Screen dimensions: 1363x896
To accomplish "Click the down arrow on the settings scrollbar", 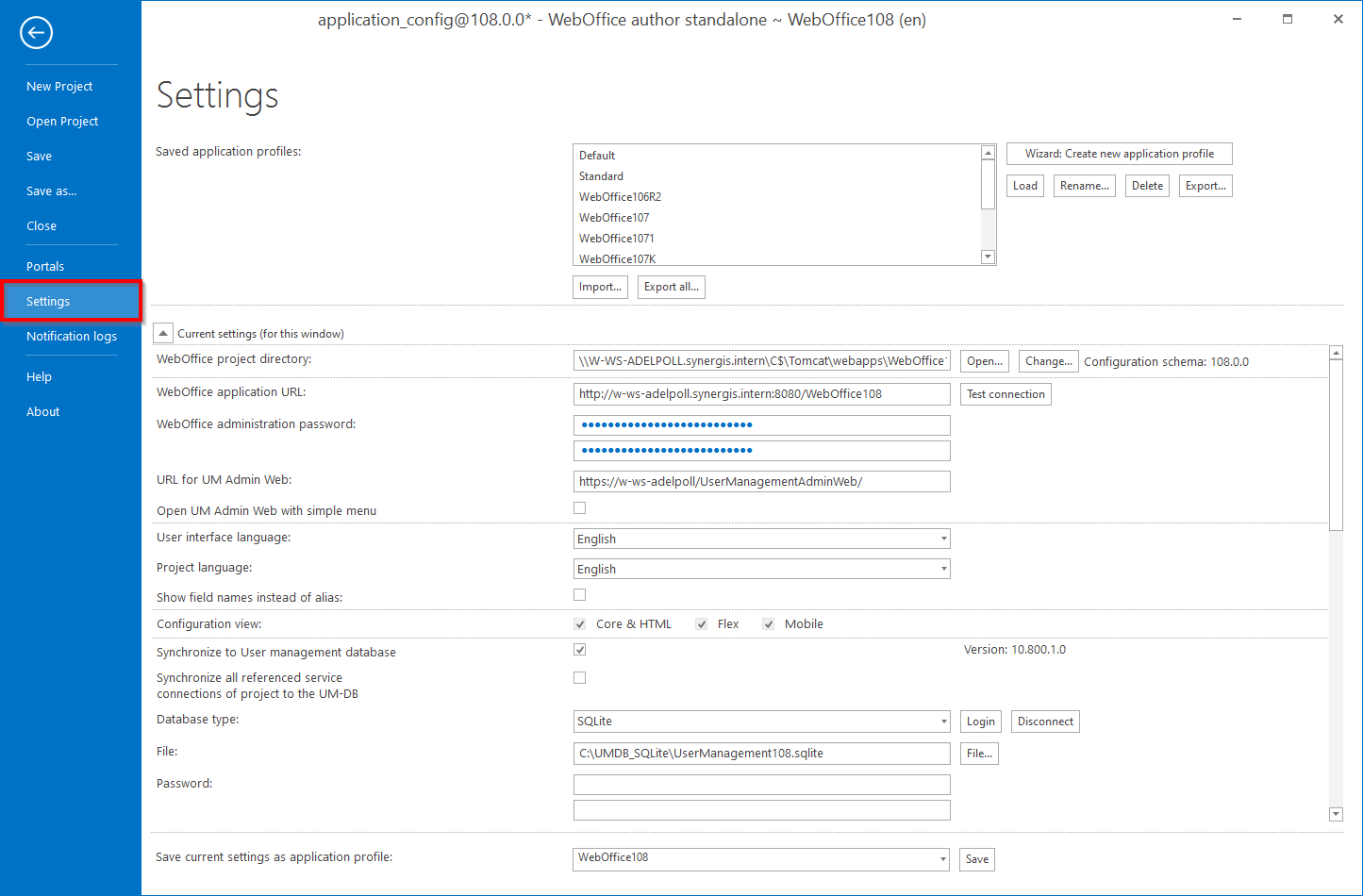I will point(1336,814).
